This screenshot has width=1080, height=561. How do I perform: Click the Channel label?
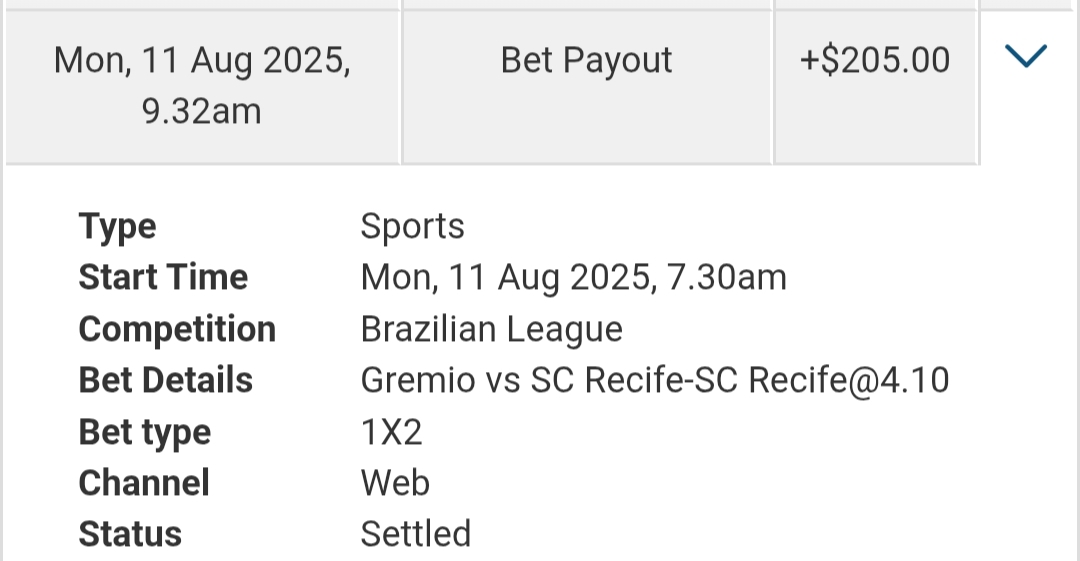point(144,483)
